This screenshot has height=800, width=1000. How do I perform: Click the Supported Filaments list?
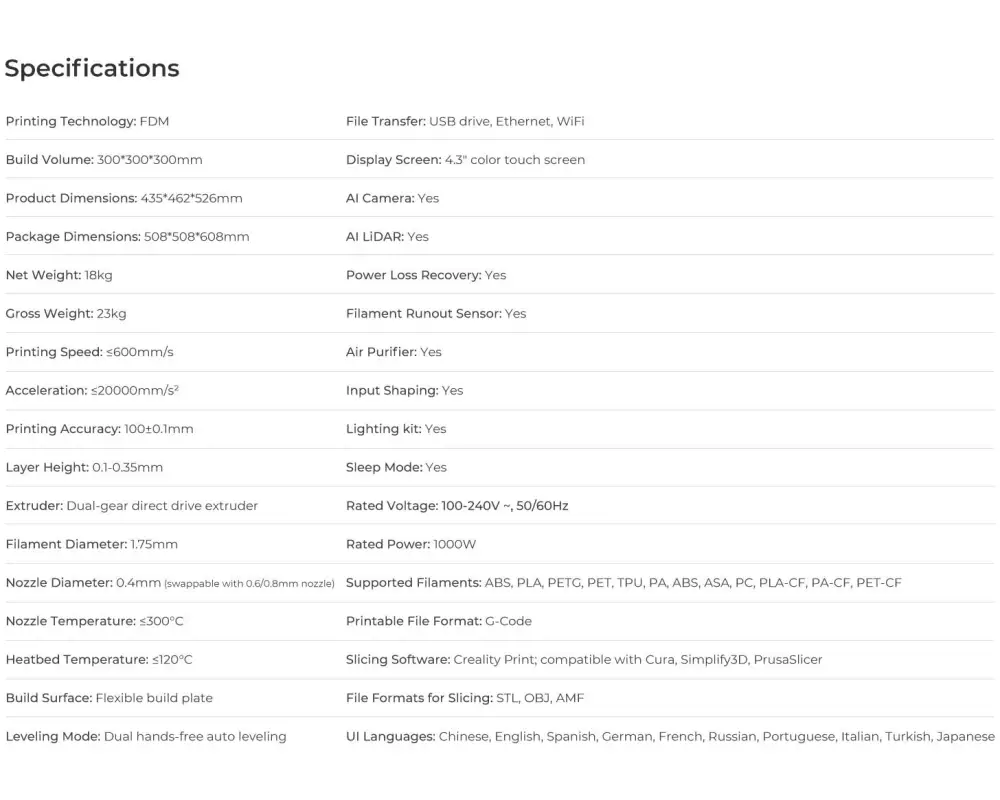pyautogui.click(x=623, y=583)
